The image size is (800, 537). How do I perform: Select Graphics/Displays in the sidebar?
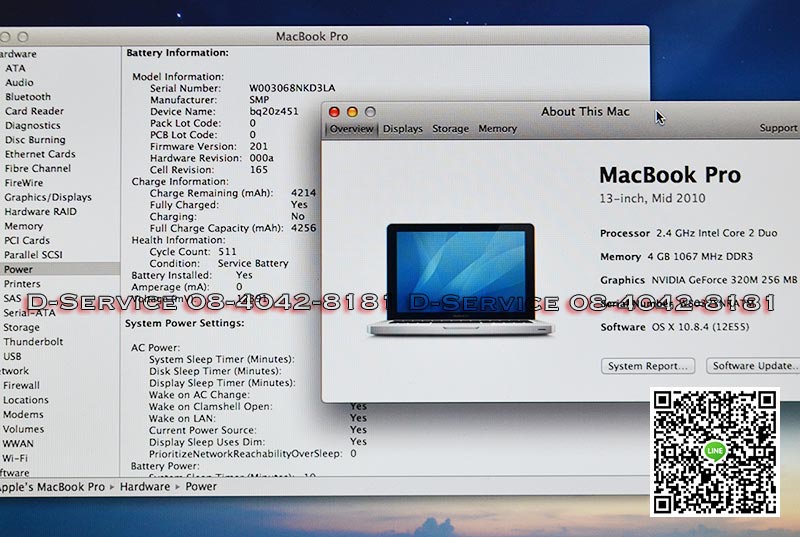click(x=48, y=197)
